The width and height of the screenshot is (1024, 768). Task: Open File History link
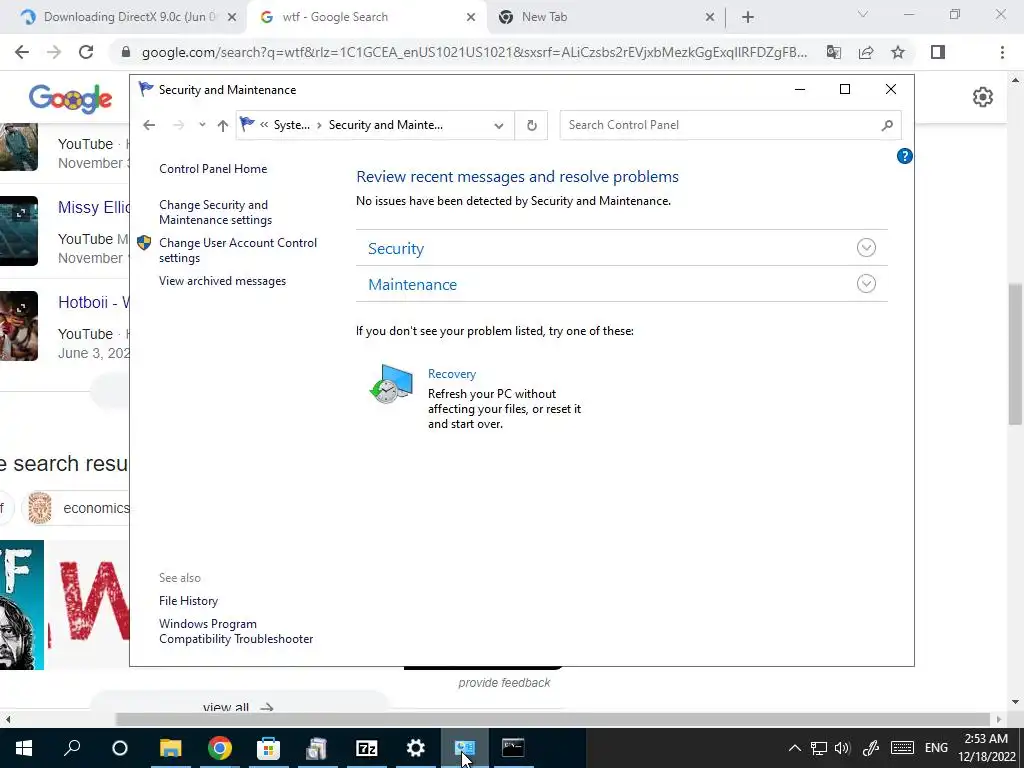[188, 601]
